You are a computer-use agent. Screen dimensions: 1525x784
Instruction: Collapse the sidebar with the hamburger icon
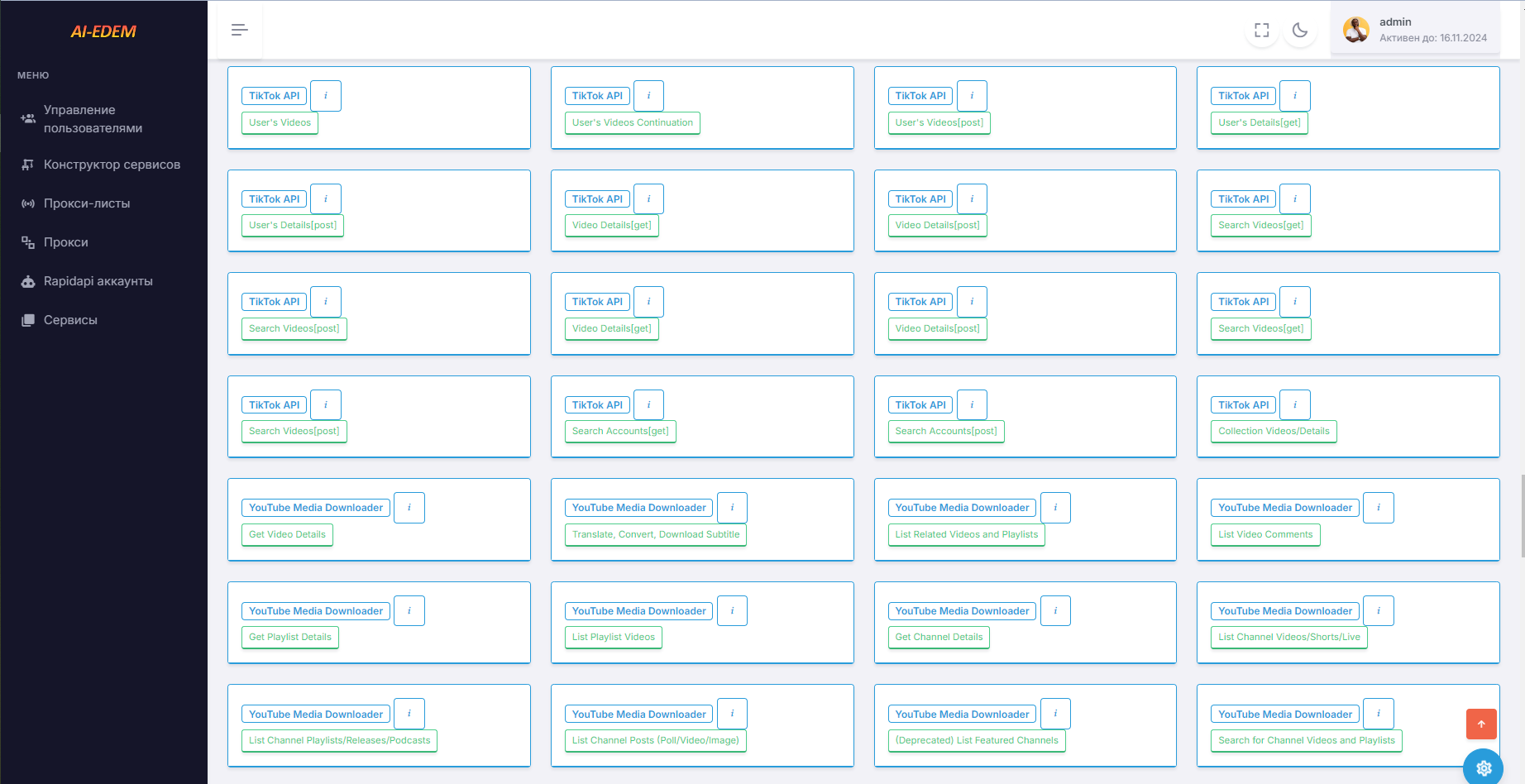click(240, 31)
